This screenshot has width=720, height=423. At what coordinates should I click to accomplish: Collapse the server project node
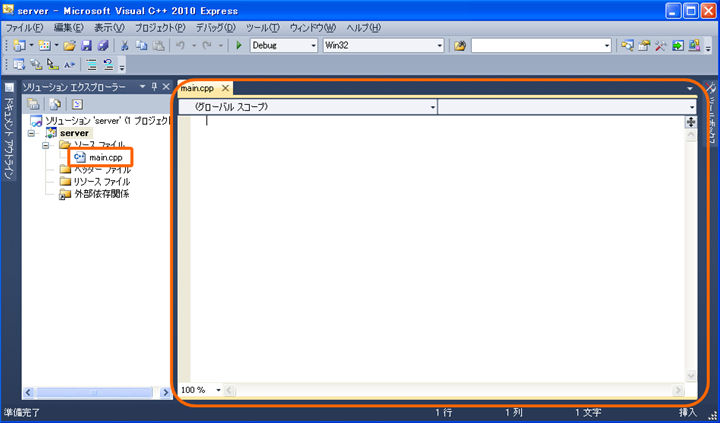(x=32, y=133)
